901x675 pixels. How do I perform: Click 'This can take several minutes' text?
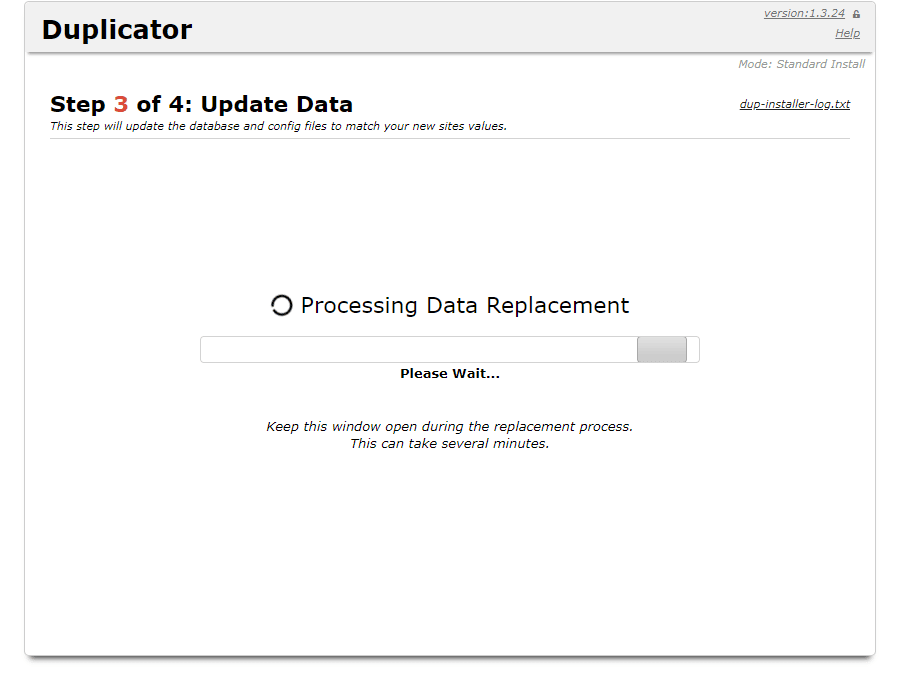pos(449,444)
